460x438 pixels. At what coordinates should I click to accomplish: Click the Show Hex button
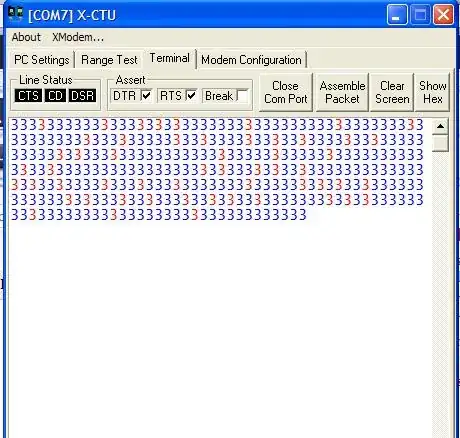coord(432,92)
